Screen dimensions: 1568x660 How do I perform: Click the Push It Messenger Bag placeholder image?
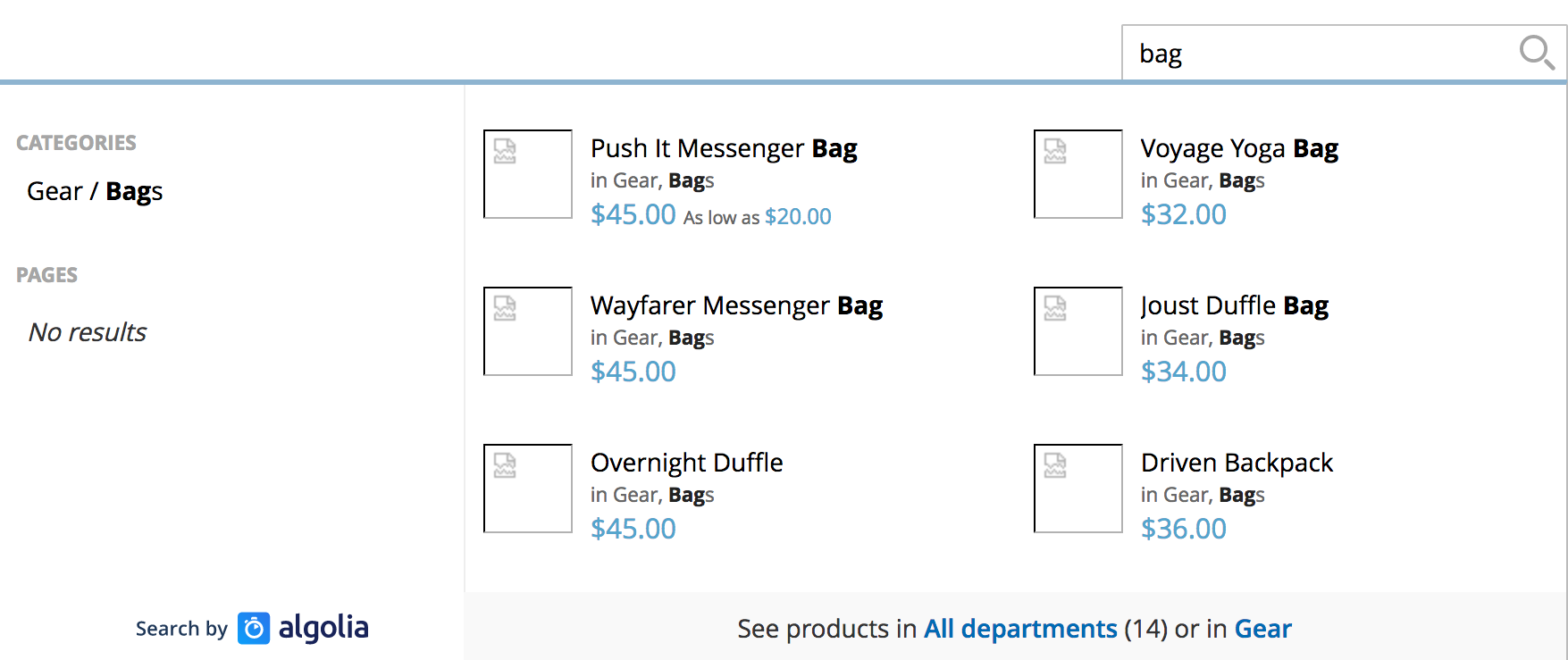[527, 174]
